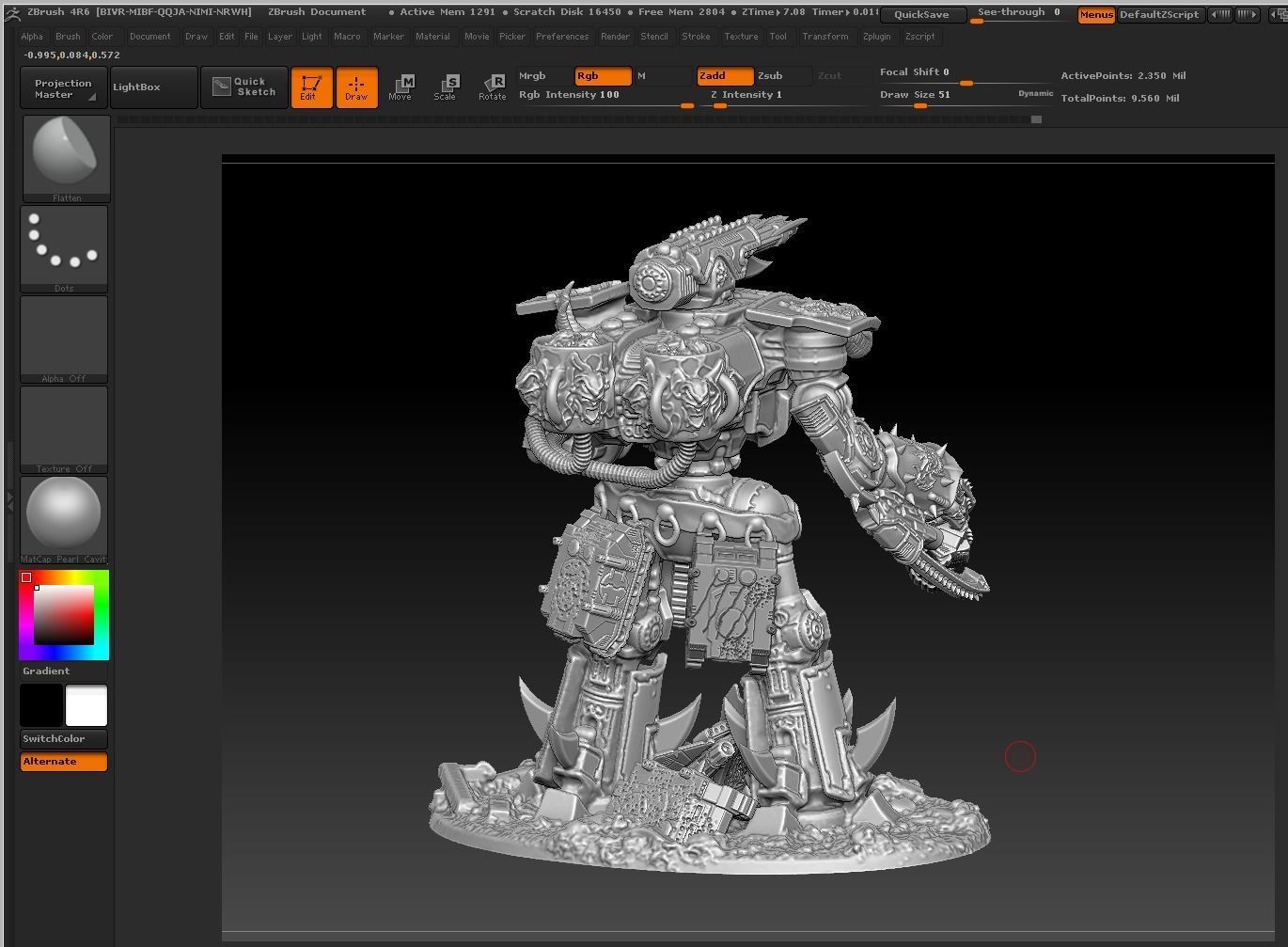Screen dimensions: 1288x947
Task: Select the white main color swatch
Action: 86,705
